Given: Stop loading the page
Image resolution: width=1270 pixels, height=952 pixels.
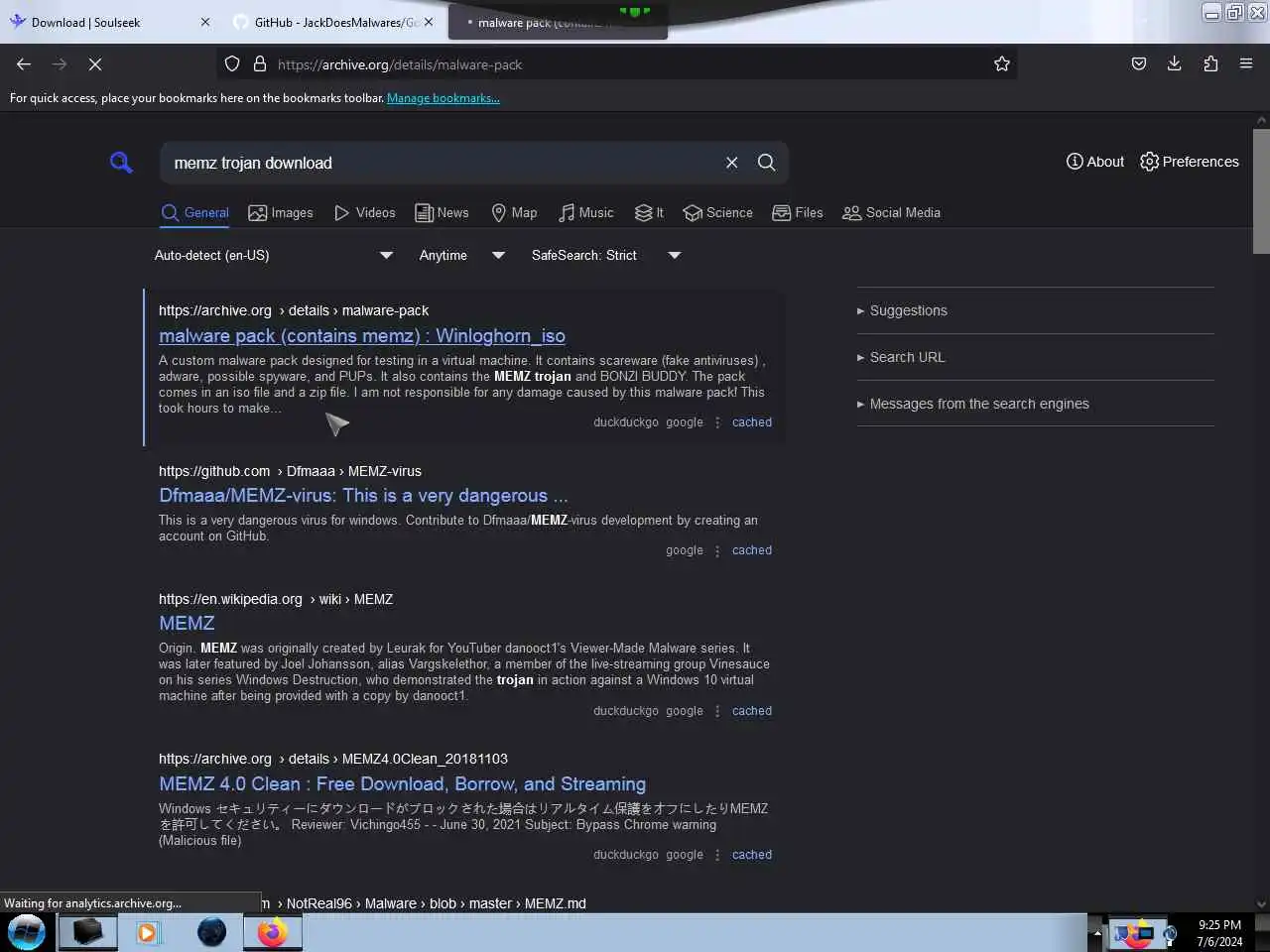Looking at the screenshot, I should click(95, 63).
